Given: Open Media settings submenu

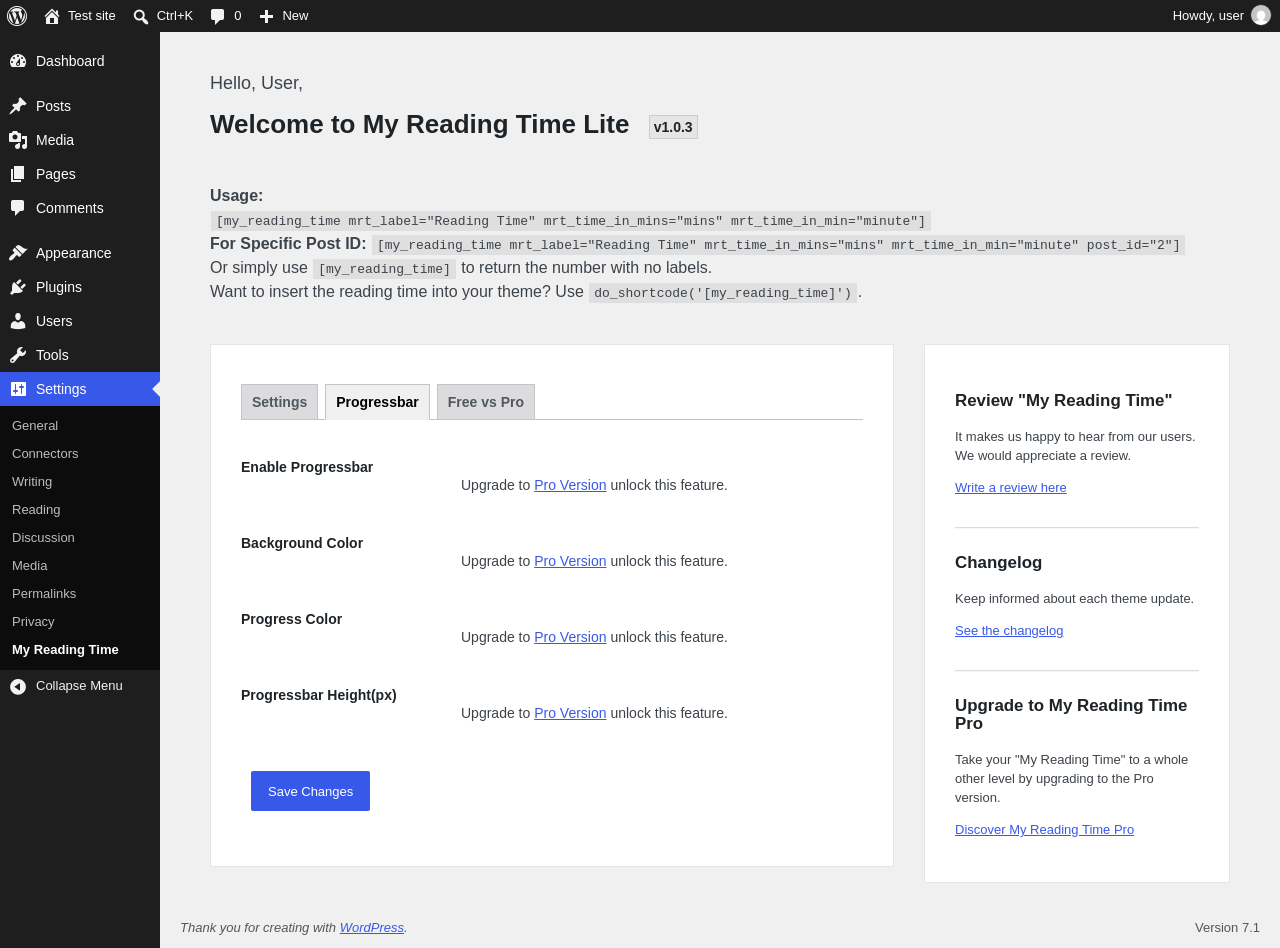Looking at the screenshot, I should tap(80, 565).
